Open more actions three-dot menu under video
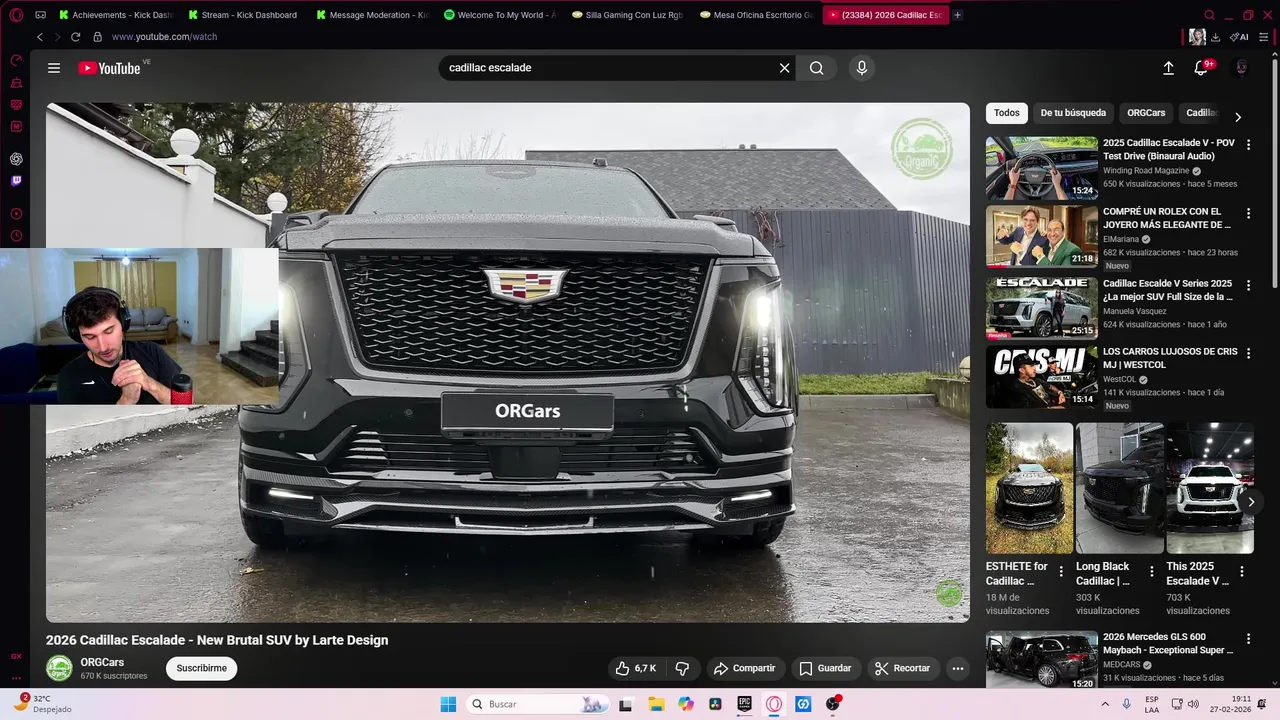Image resolution: width=1280 pixels, height=720 pixels. pos(958,668)
